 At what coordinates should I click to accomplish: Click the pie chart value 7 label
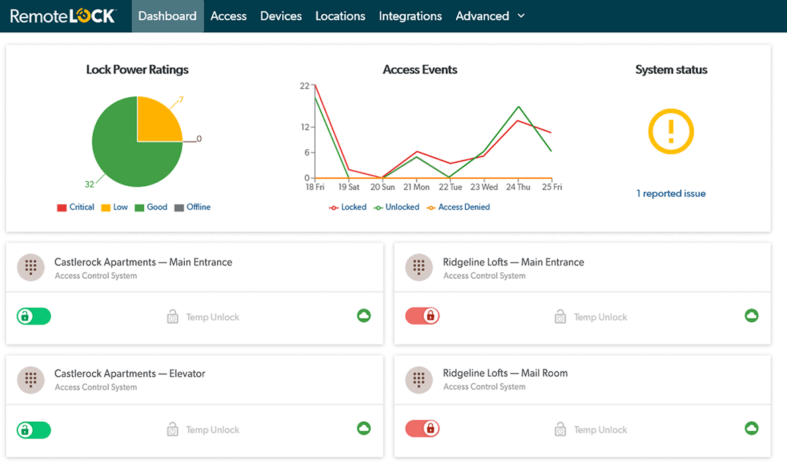(181, 100)
